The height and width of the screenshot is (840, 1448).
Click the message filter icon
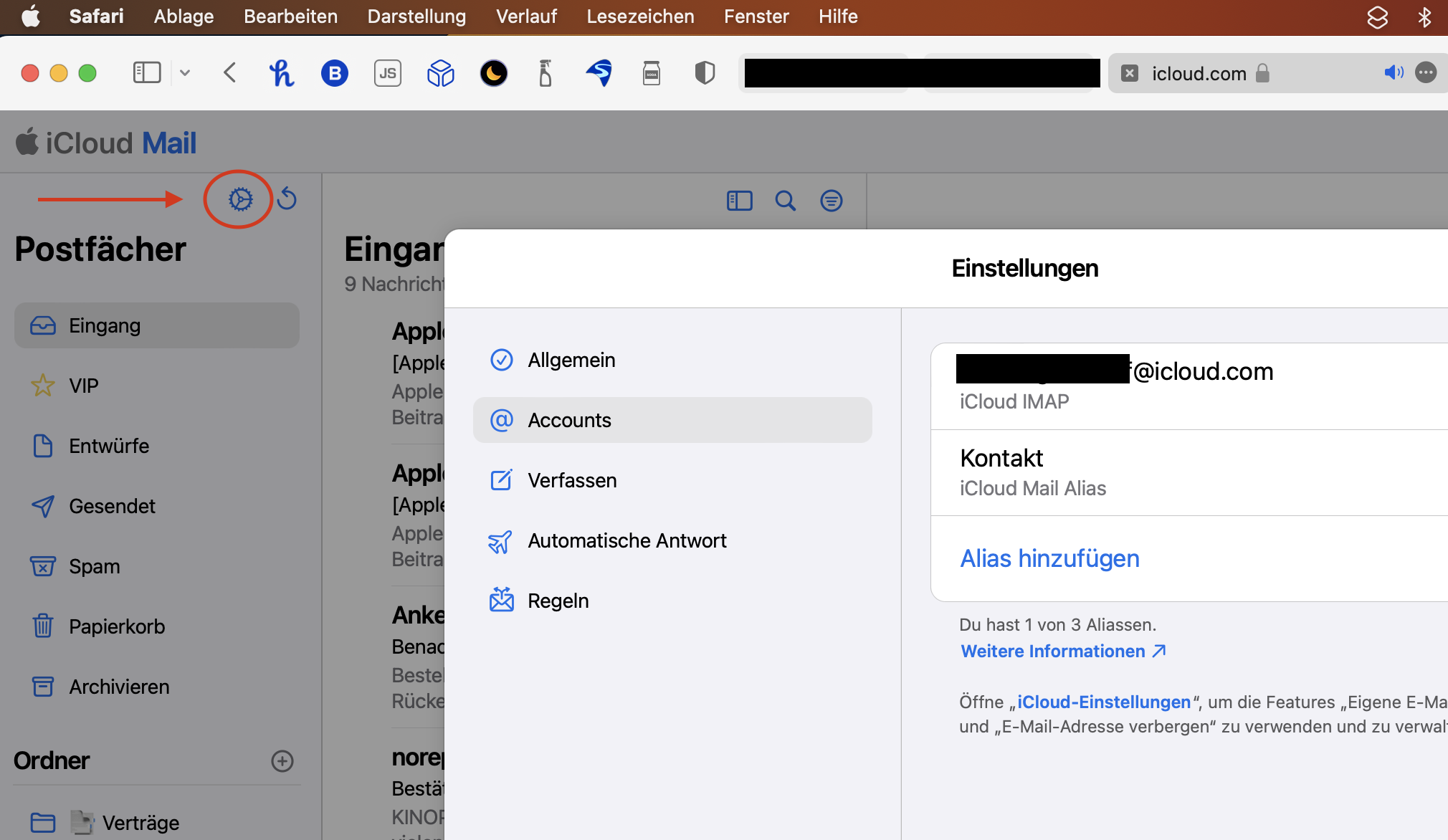pyautogui.click(x=831, y=201)
